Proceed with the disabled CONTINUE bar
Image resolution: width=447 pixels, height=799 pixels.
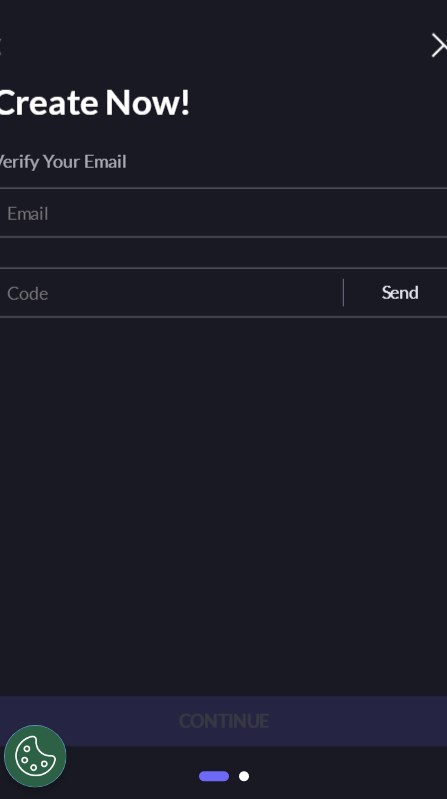click(x=223, y=721)
